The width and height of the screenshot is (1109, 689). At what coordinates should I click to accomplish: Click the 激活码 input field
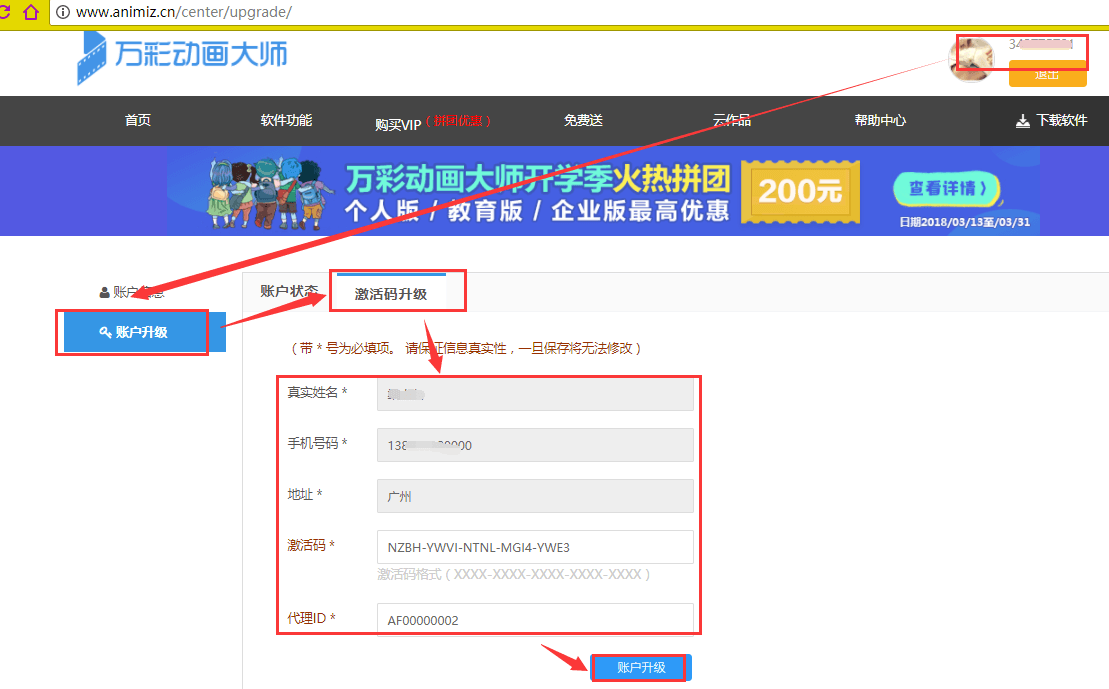(535, 547)
